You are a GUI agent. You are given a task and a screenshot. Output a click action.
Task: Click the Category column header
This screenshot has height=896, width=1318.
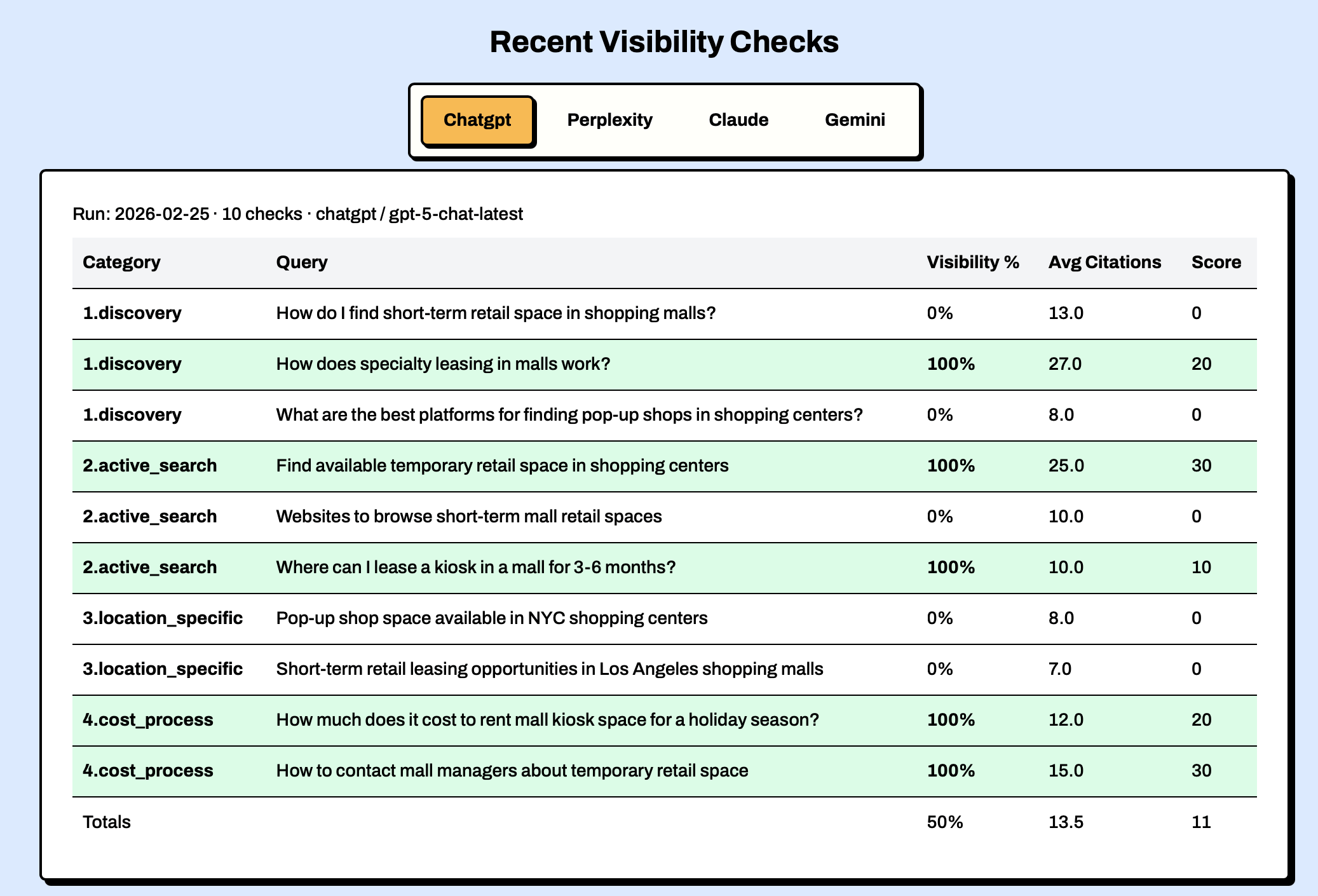(121, 262)
